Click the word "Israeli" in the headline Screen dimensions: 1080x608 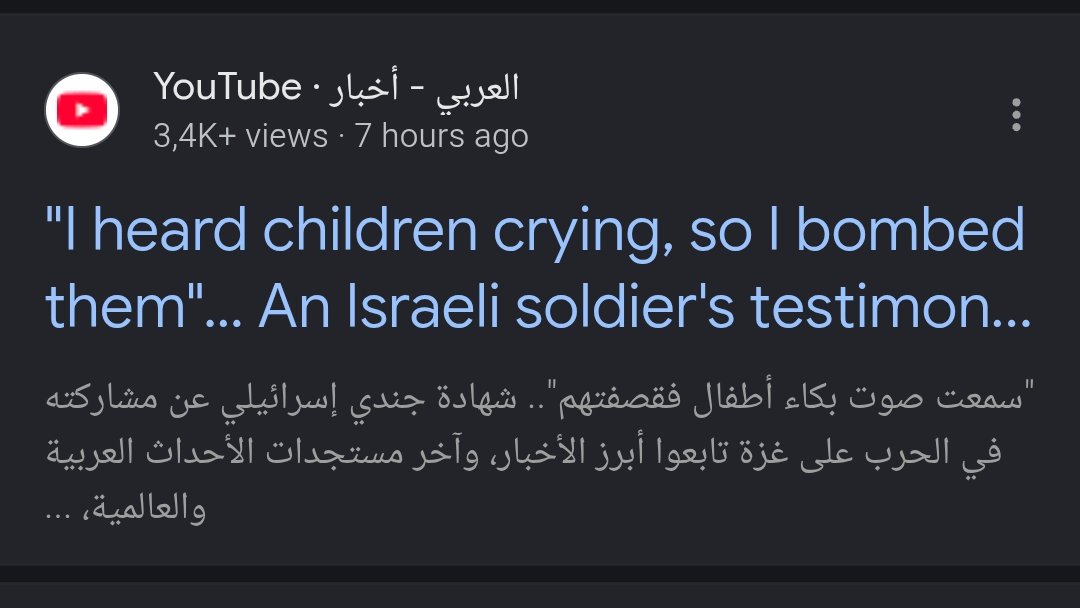[423, 306]
